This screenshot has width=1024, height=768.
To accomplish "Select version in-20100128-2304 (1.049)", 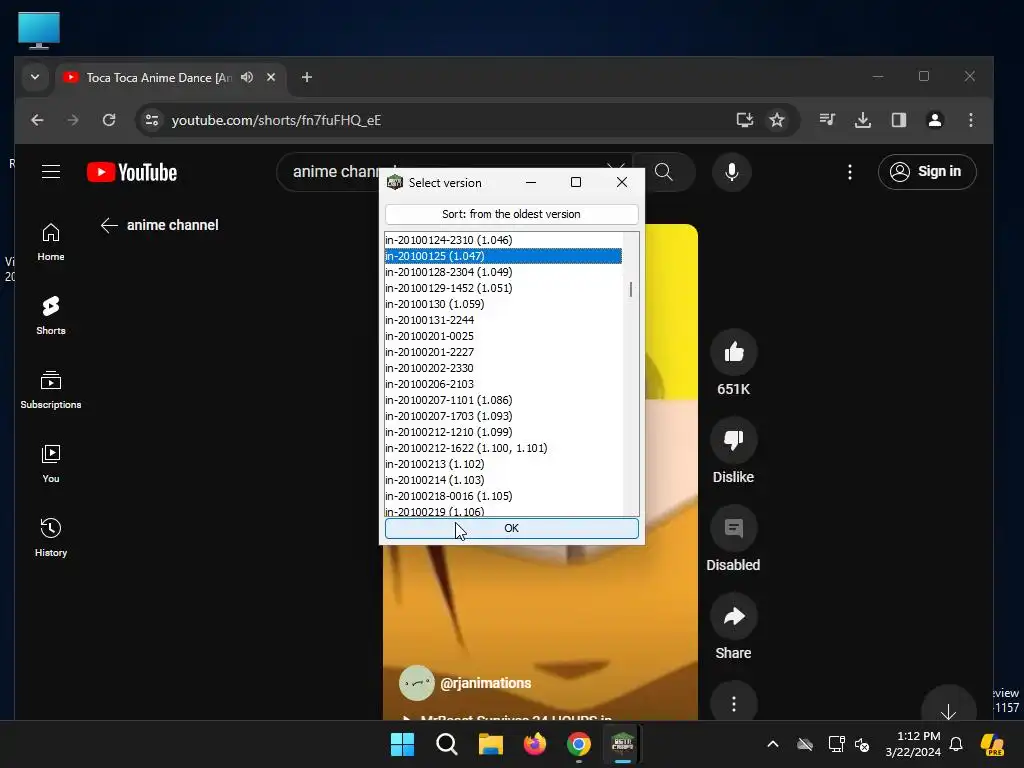I will point(503,272).
